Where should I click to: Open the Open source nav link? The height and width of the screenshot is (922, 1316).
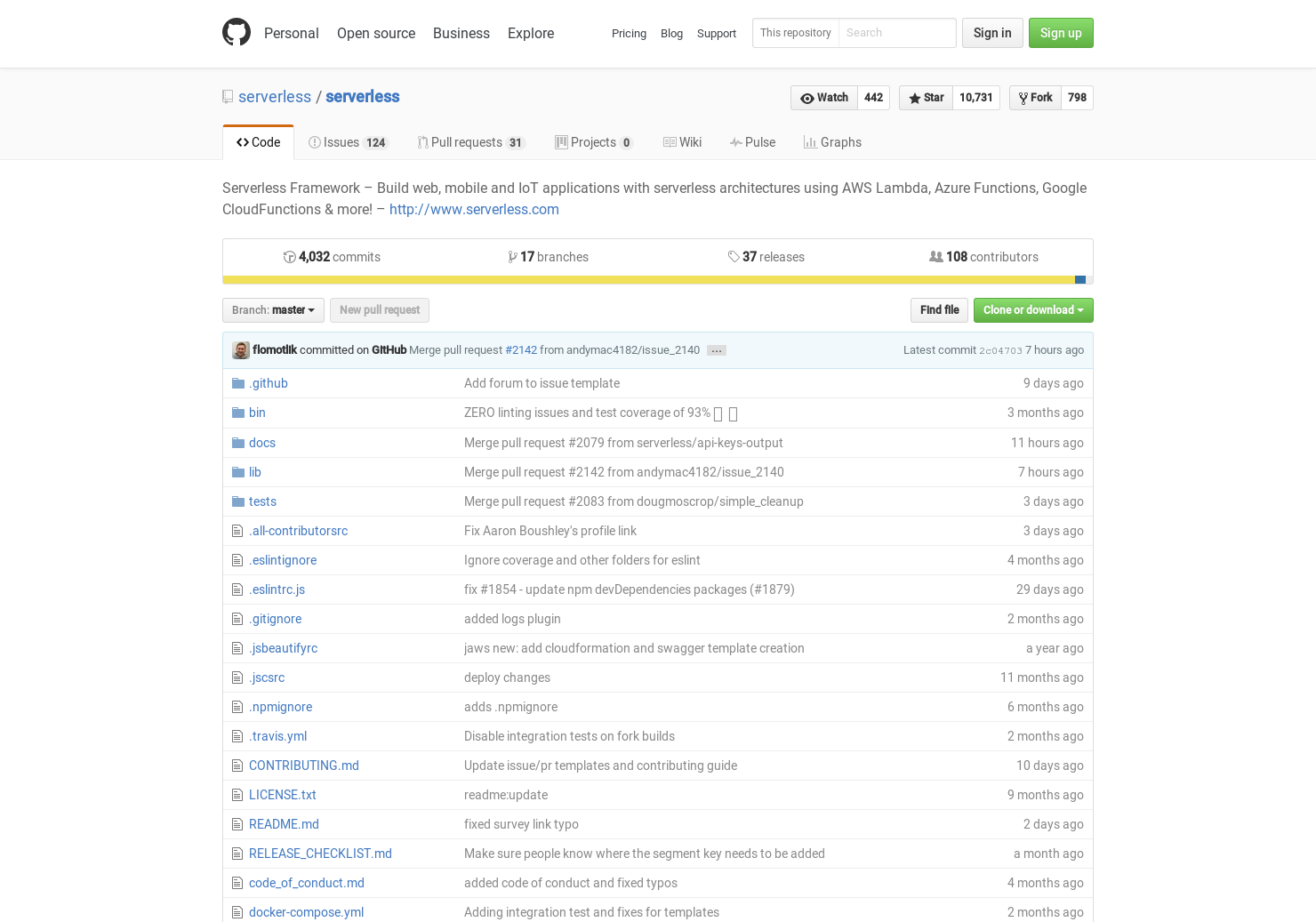tap(376, 33)
